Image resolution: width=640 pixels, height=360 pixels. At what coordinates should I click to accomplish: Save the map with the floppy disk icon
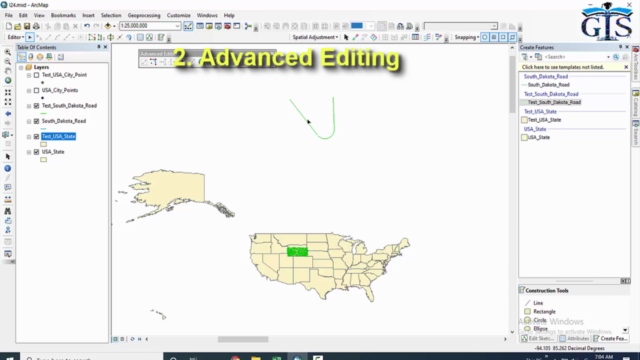(27, 26)
